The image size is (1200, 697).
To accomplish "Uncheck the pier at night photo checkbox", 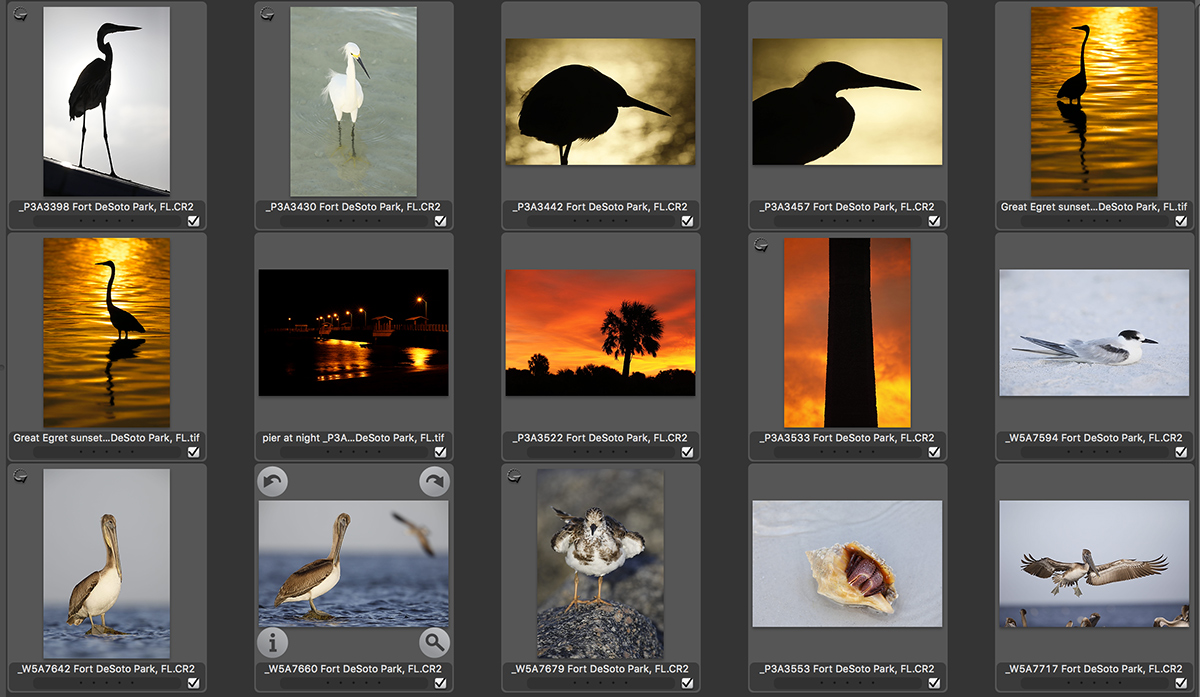I will [440, 452].
